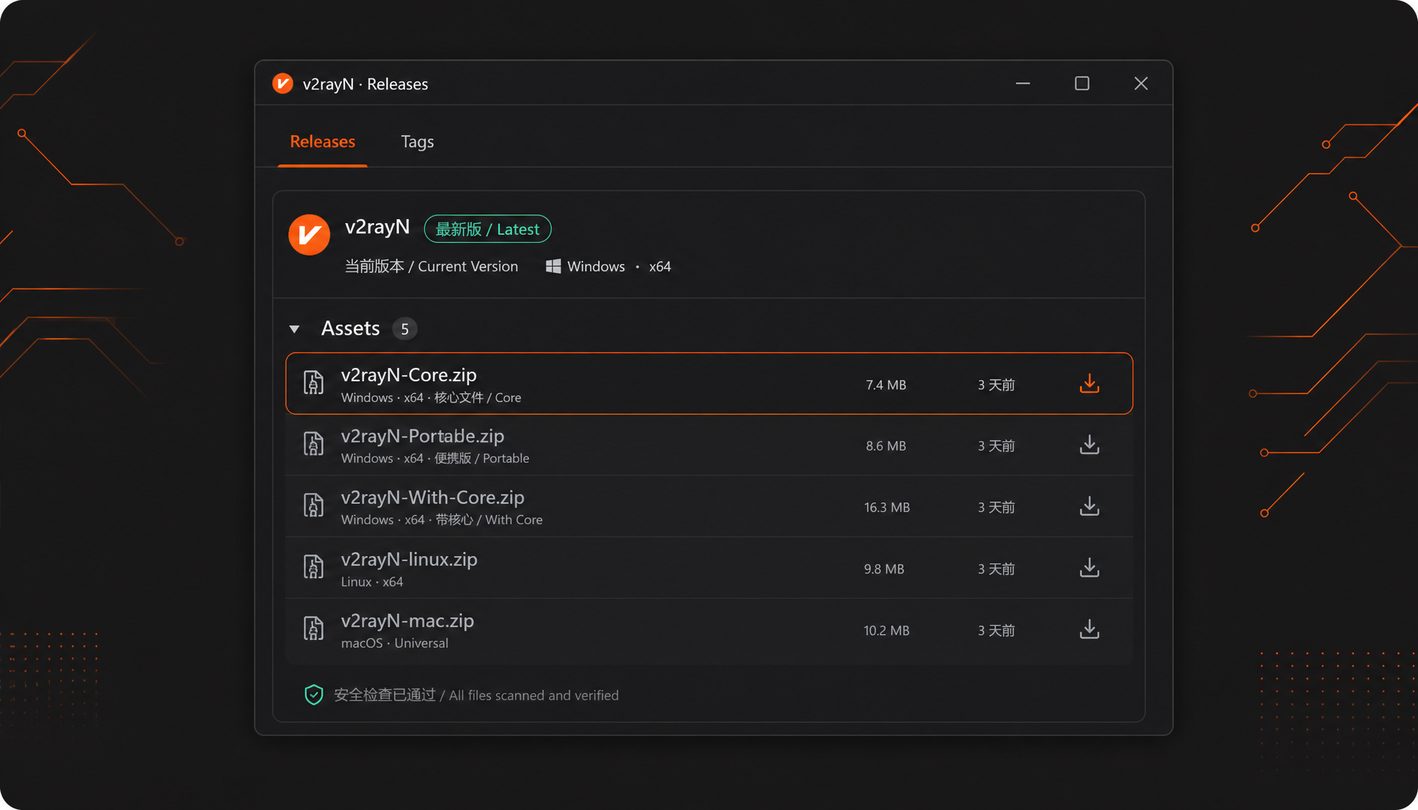The width and height of the screenshot is (1418, 810).
Task: Click the 3 天前 date of v2rayN-mac.zip
Action: [996, 630]
